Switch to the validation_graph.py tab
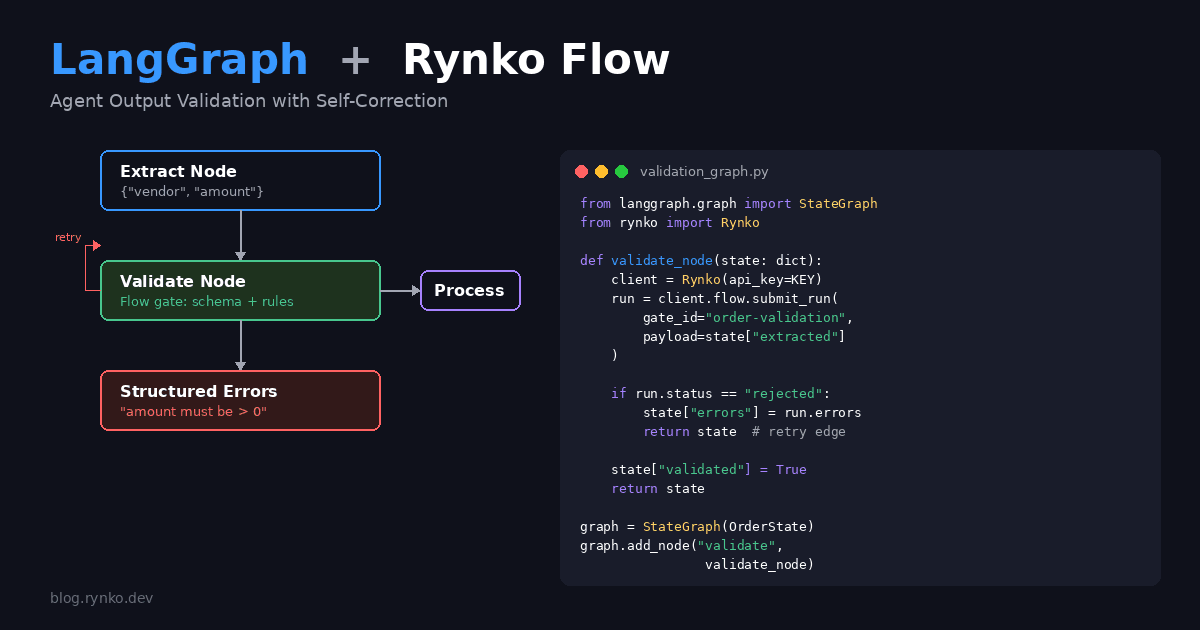Image resolution: width=1200 pixels, height=630 pixels. point(704,171)
